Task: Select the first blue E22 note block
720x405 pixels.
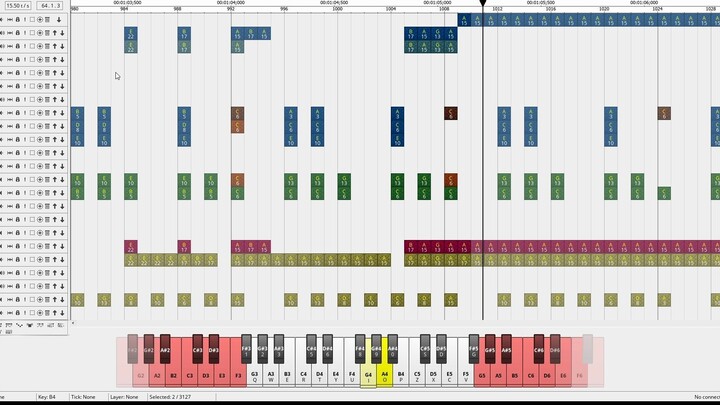Action: tap(131, 34)
